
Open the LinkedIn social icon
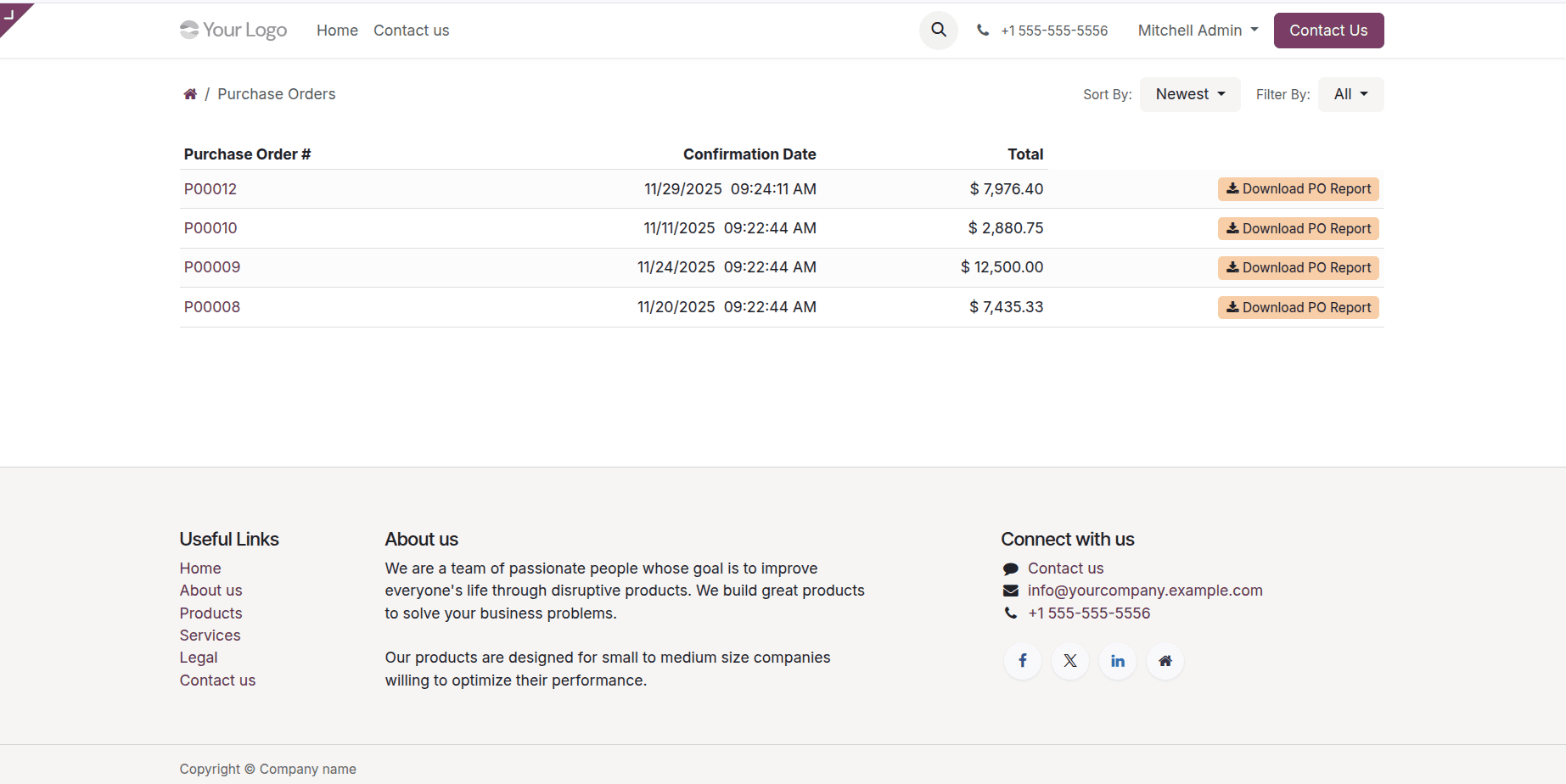coord(1117,661)
